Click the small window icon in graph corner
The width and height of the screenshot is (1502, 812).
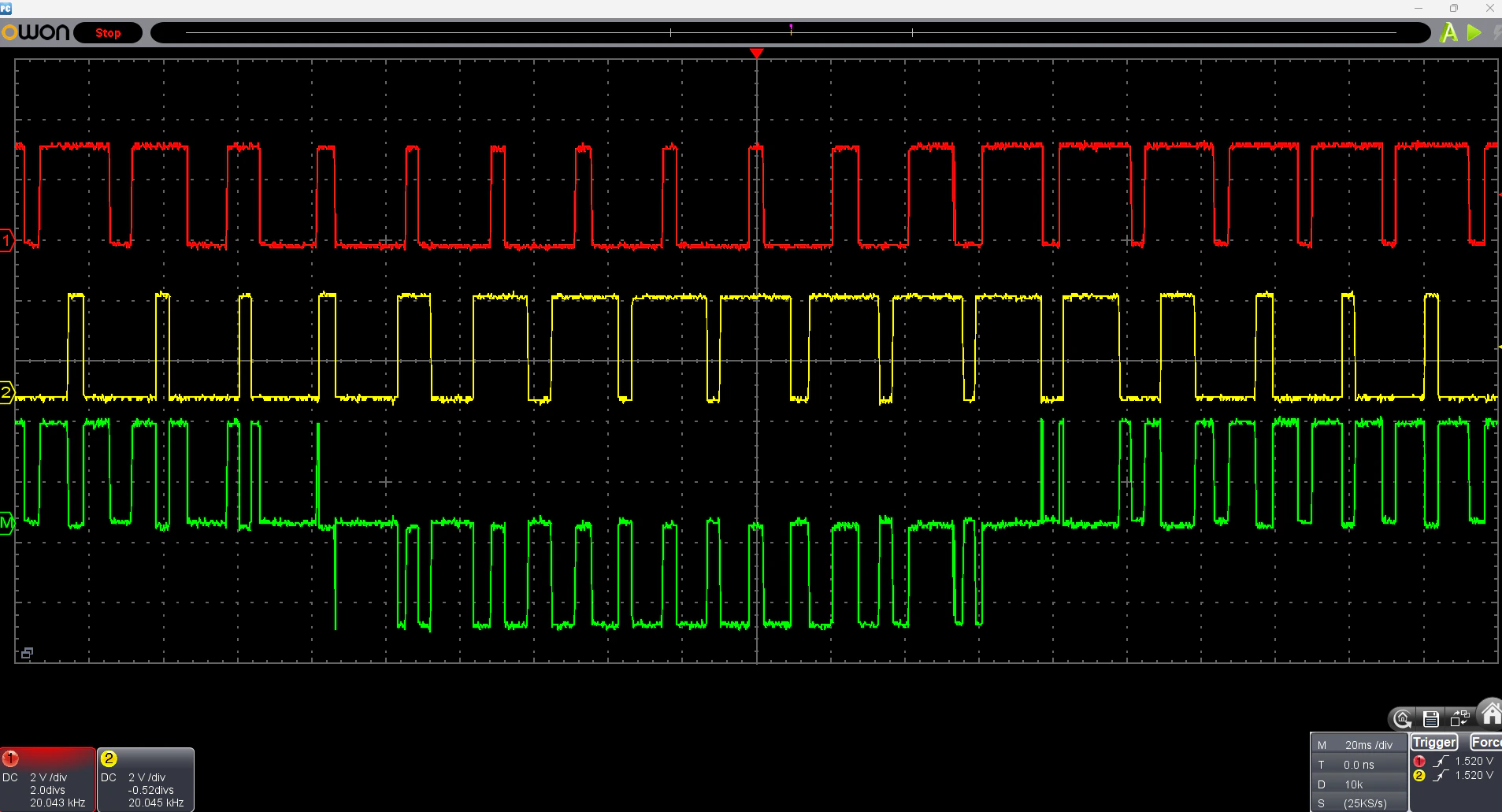coord(27,653)
